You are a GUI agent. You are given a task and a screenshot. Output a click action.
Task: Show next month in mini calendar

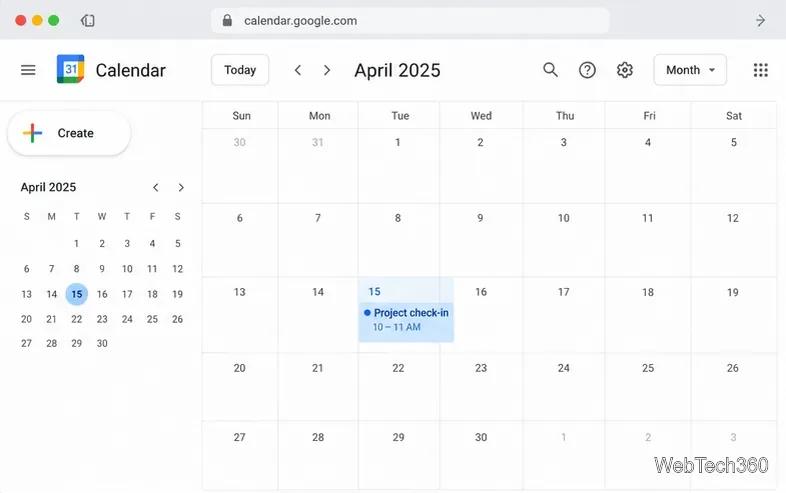[181, 188]
